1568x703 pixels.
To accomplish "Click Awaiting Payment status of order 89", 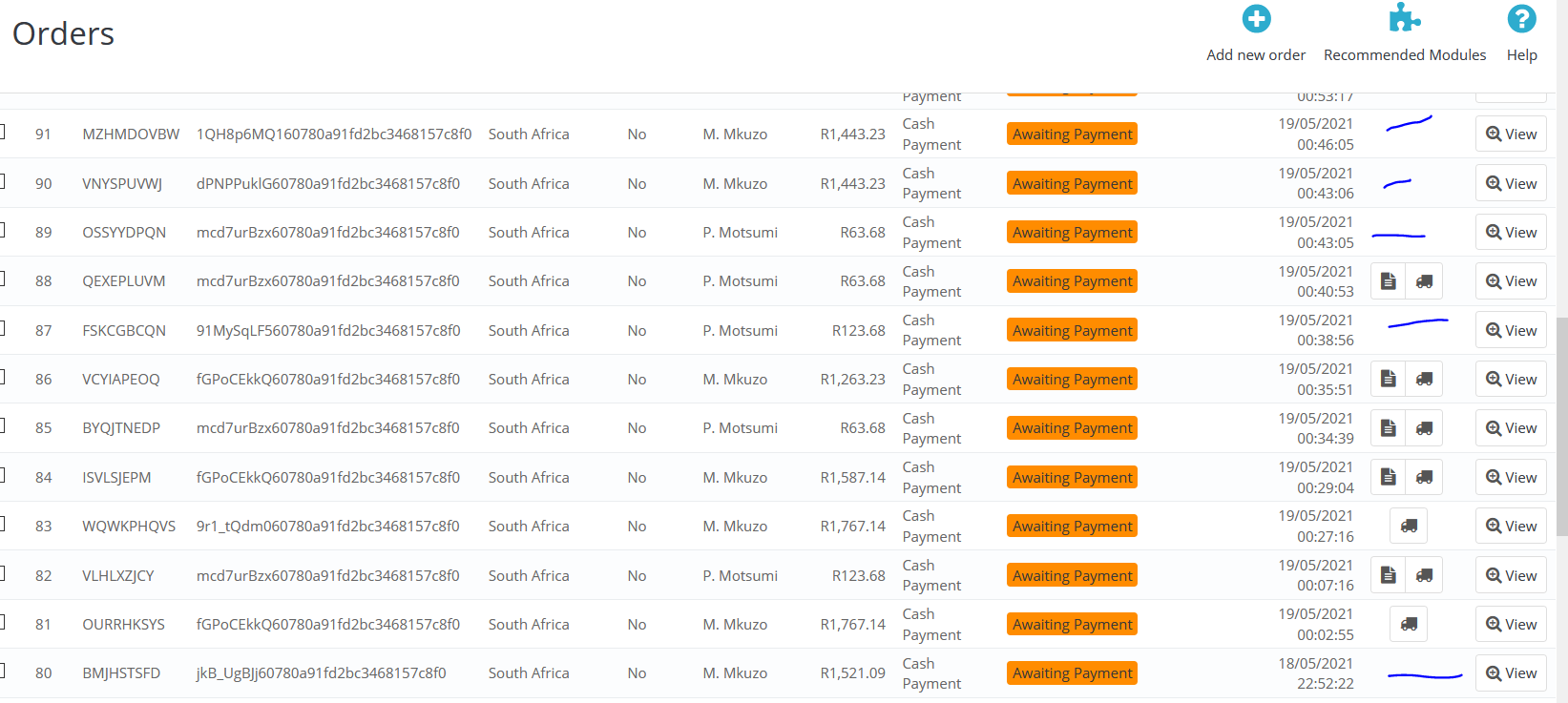I will 1072,233.
